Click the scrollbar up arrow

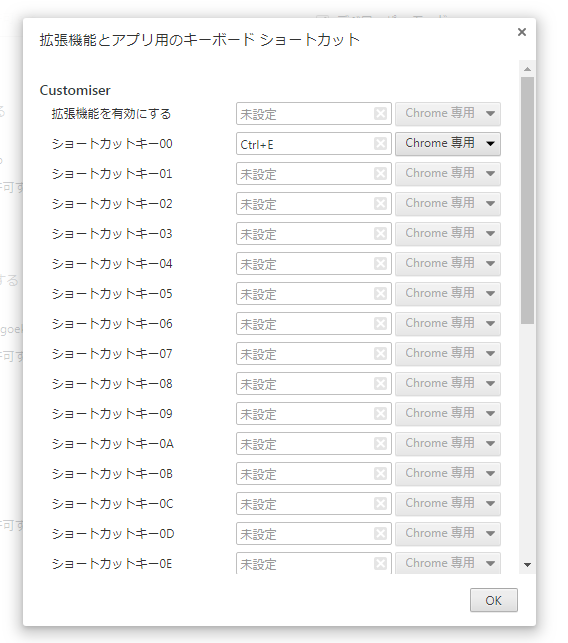[527, 69]
